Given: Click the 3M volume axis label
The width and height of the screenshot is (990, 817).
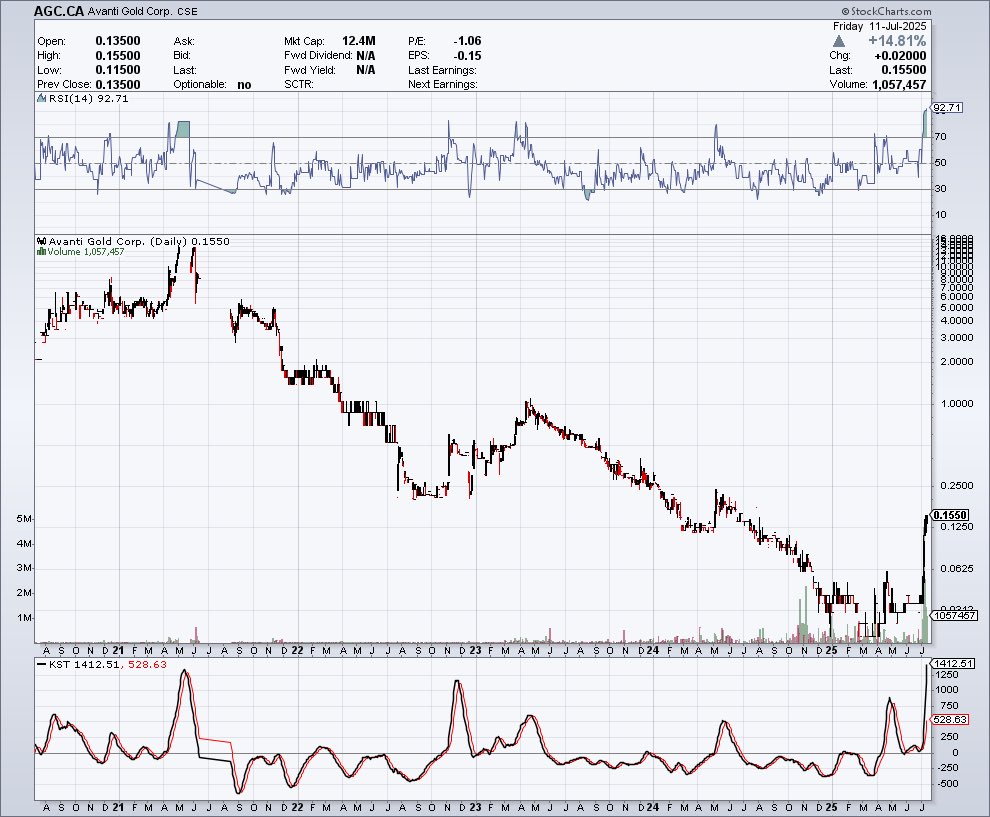Looking at the screenshot, I should tap(24, 568).
